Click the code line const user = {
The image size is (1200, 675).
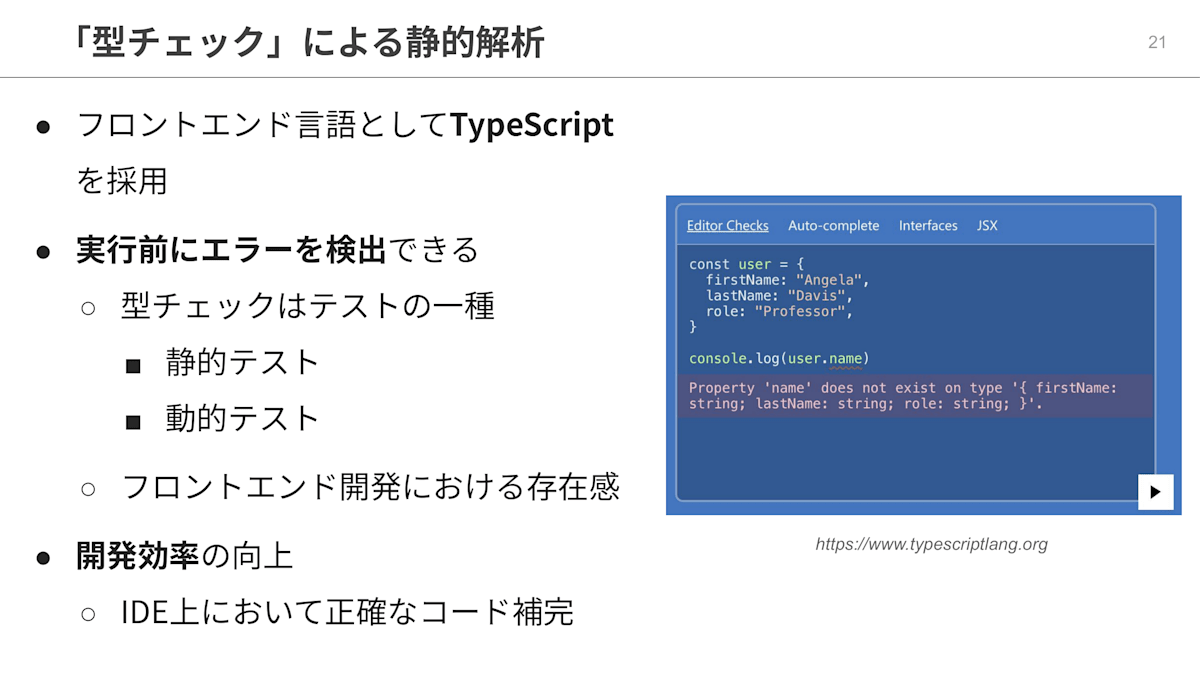(x=747, y=264)
